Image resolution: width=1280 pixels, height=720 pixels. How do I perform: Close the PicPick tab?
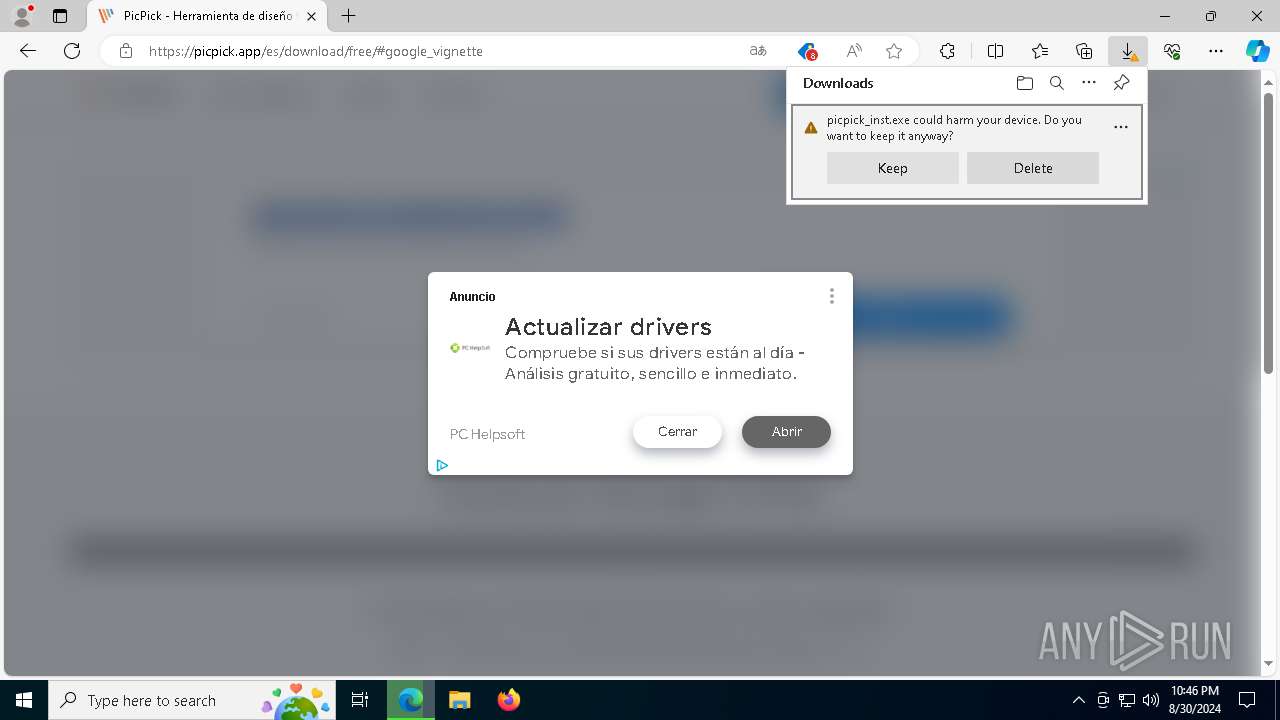point(312,16)
